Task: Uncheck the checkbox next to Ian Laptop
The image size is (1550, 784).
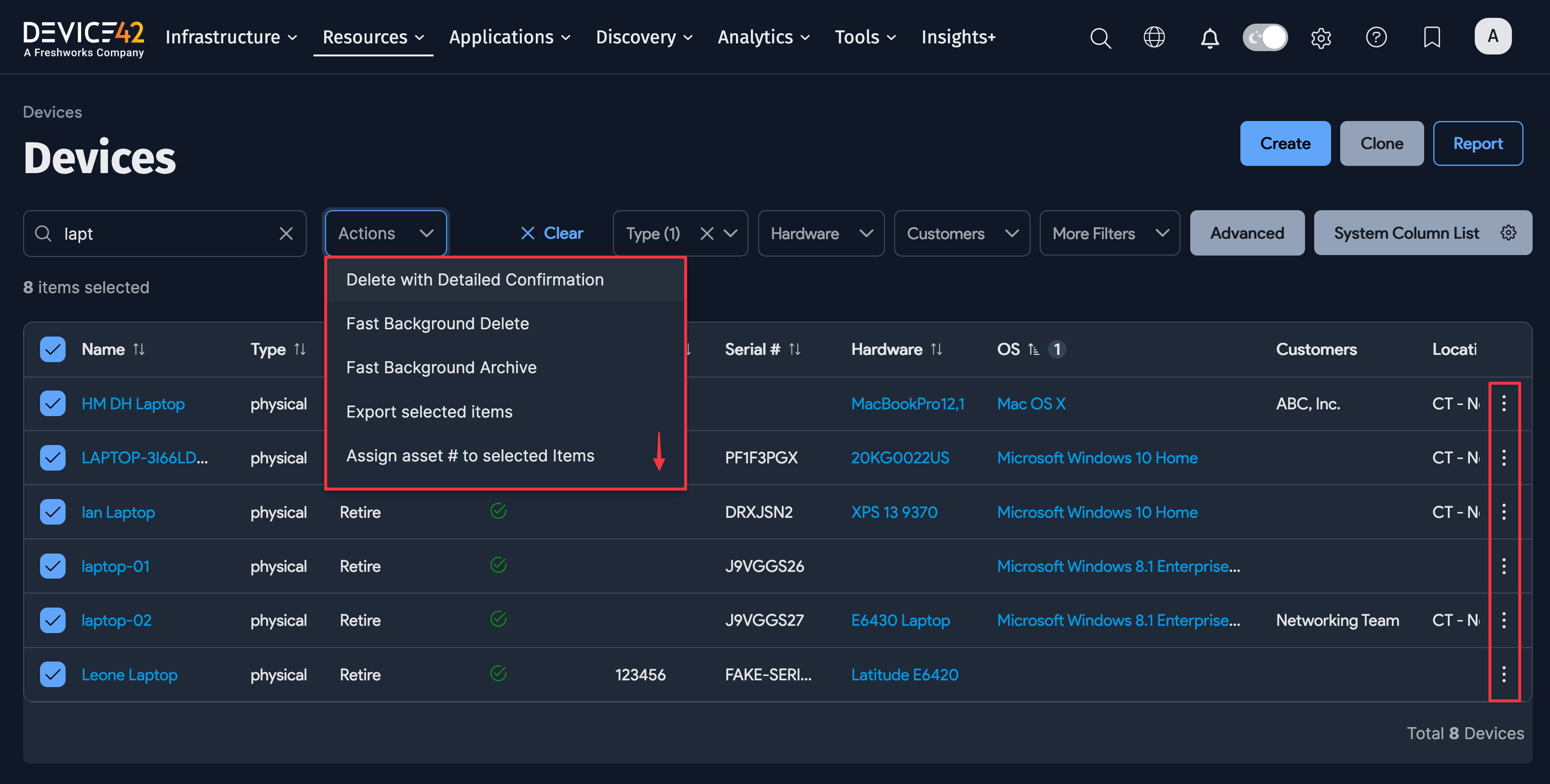Action: pos(53,512)
